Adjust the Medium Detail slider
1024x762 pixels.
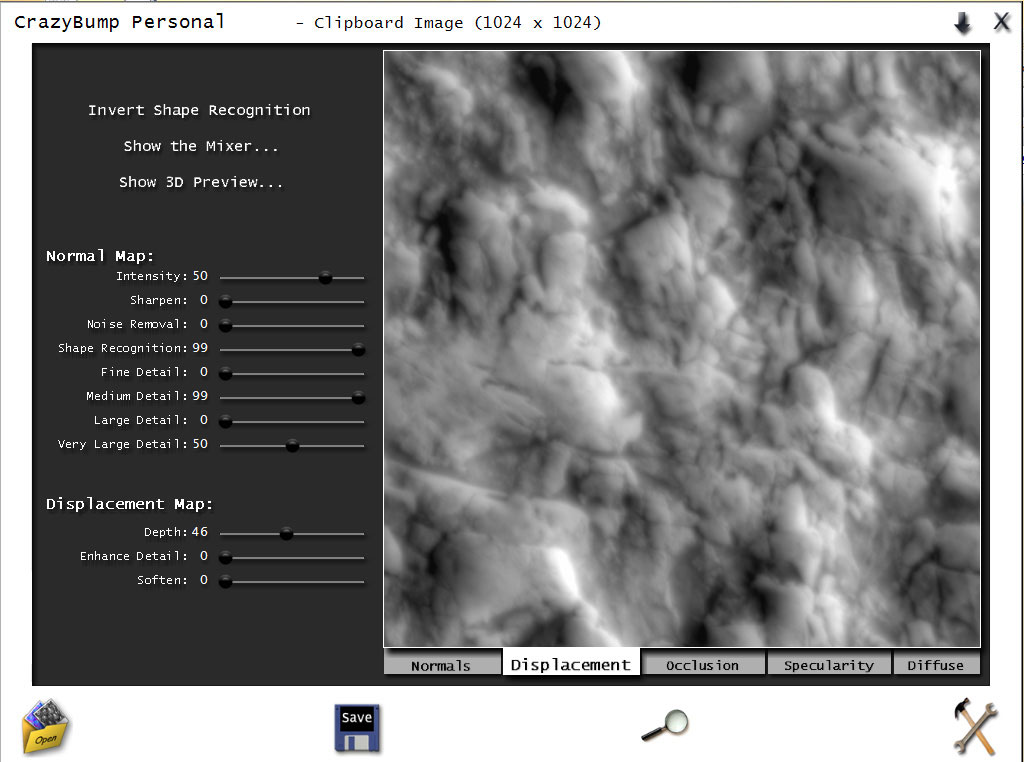(358, 397)
